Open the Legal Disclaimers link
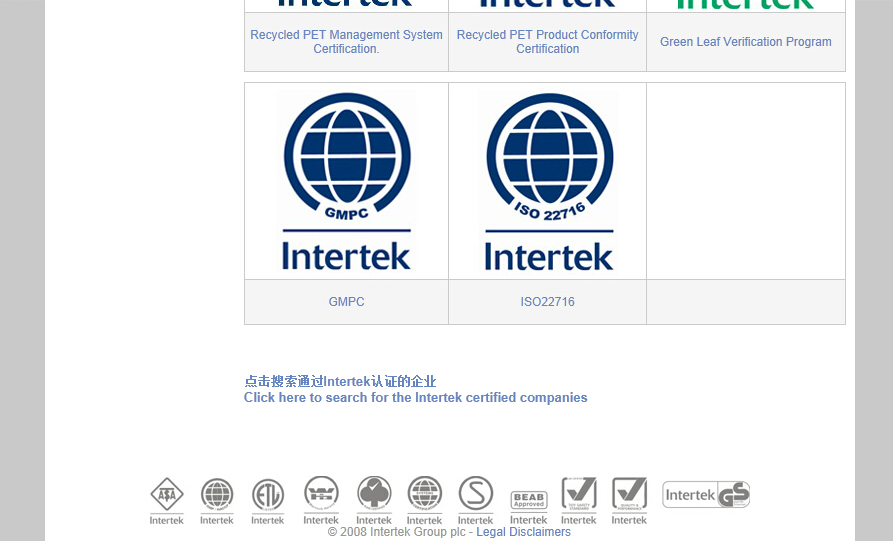 click(523, 532)
